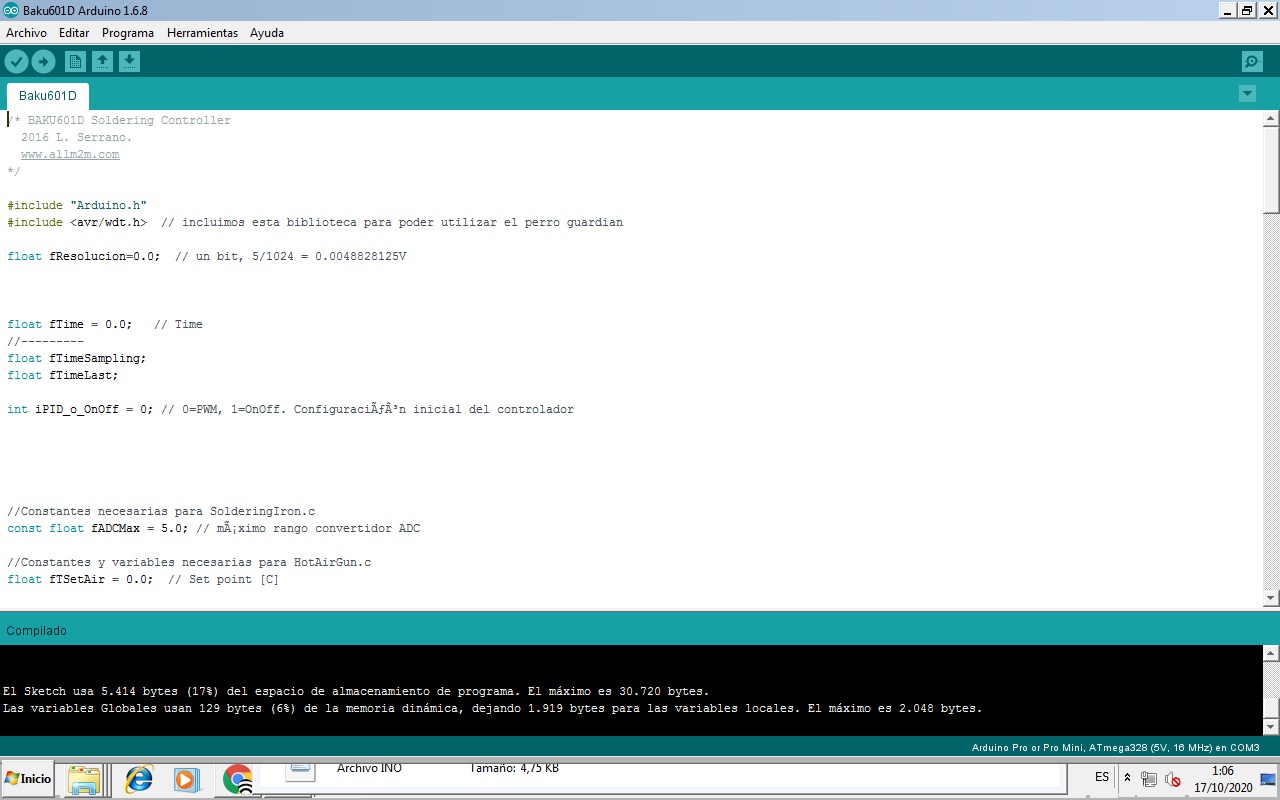Save the sketch with the down-arrow Save icon
This screenshot has width=1280, height=800.
[x=129, y=62]
